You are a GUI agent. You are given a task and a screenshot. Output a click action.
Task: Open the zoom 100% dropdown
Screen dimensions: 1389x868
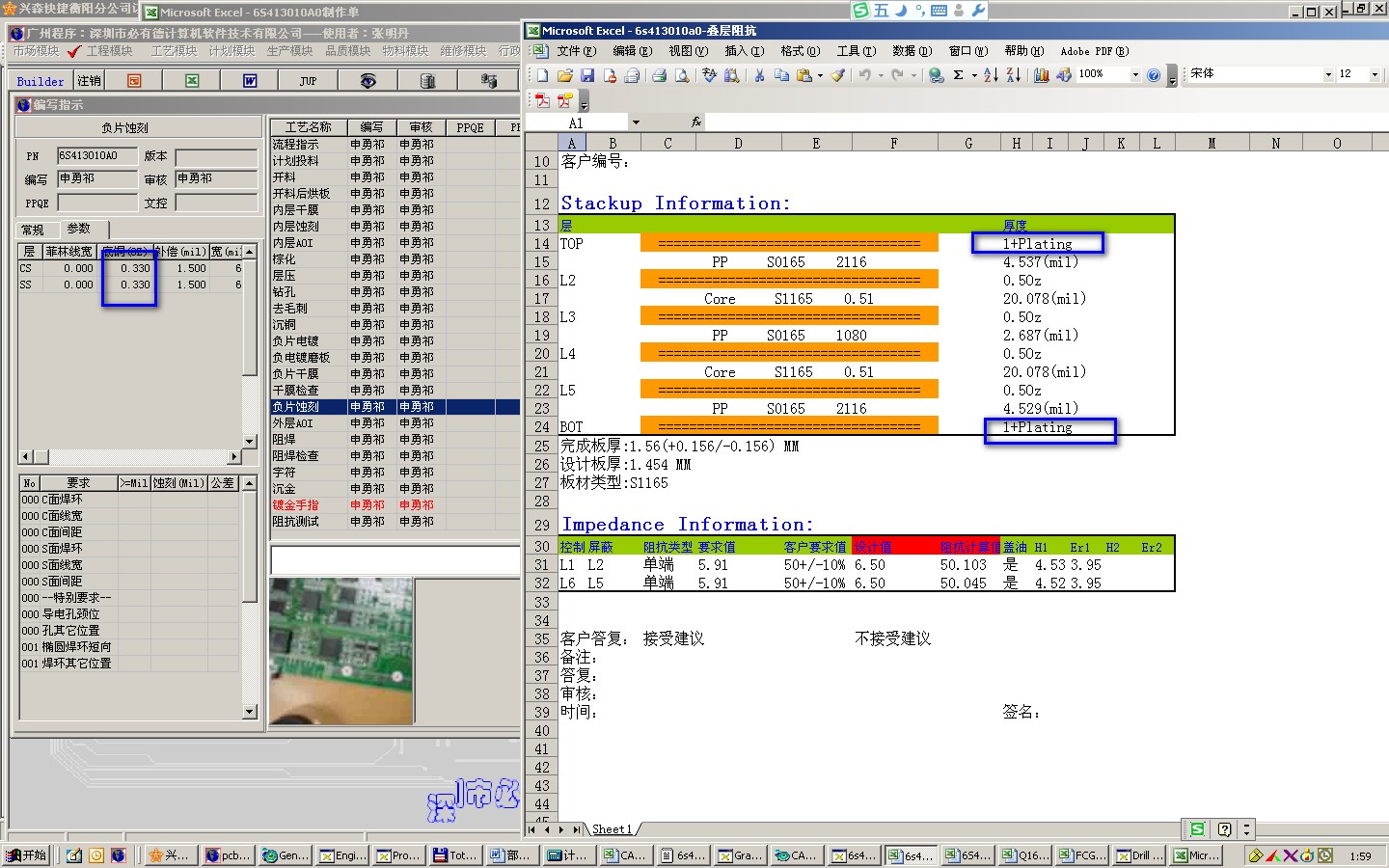1135,74
